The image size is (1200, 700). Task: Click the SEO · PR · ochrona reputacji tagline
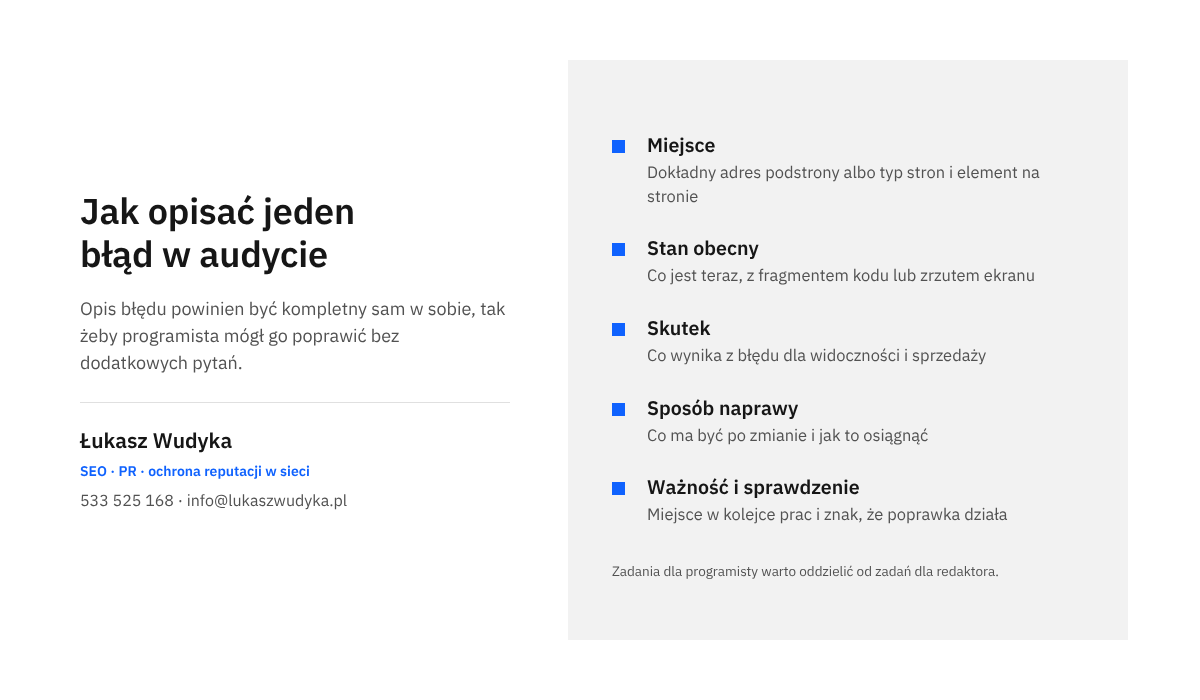pyautogui.click(x=195, y=471)
